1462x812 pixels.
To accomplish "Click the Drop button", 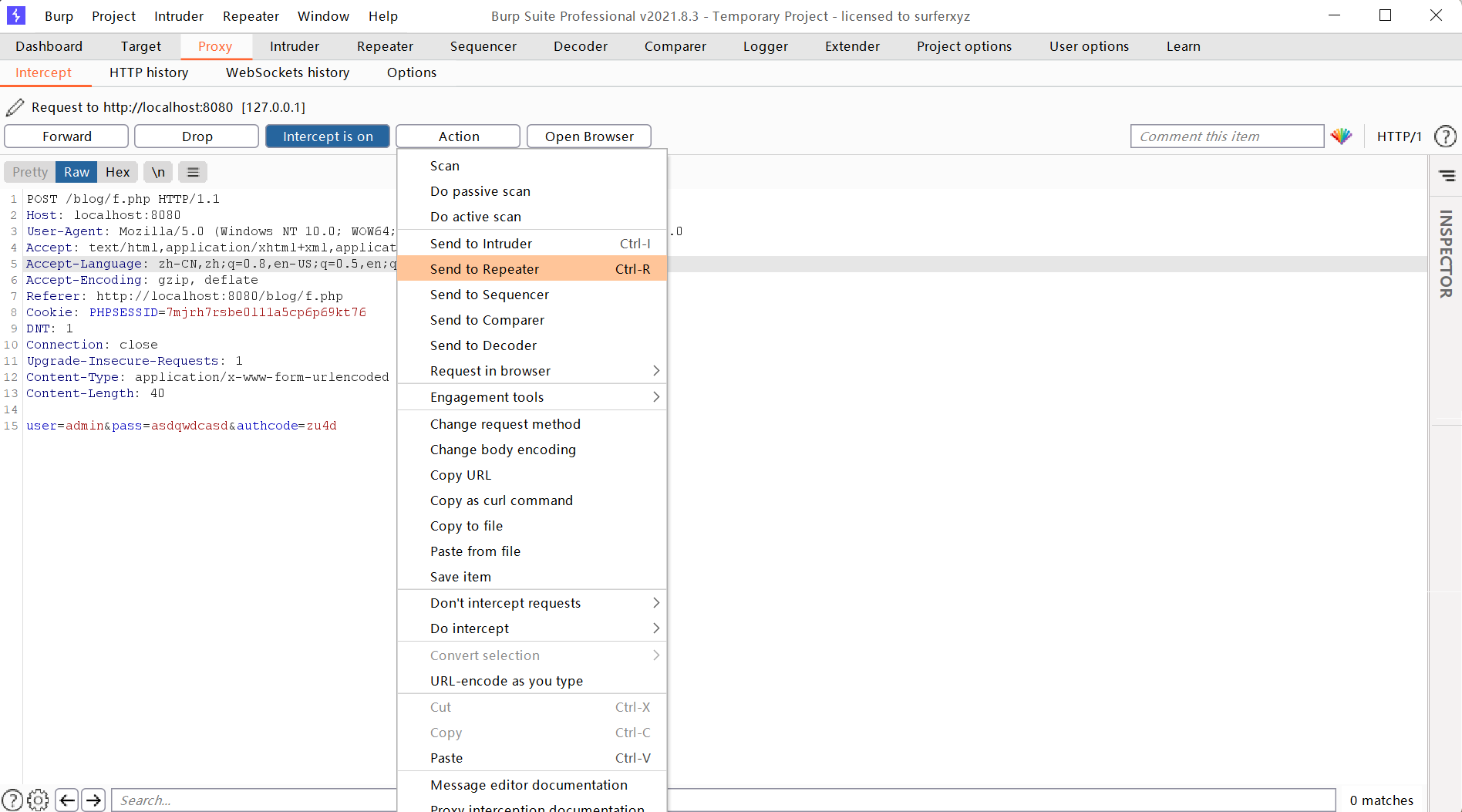I will (197, 136).
